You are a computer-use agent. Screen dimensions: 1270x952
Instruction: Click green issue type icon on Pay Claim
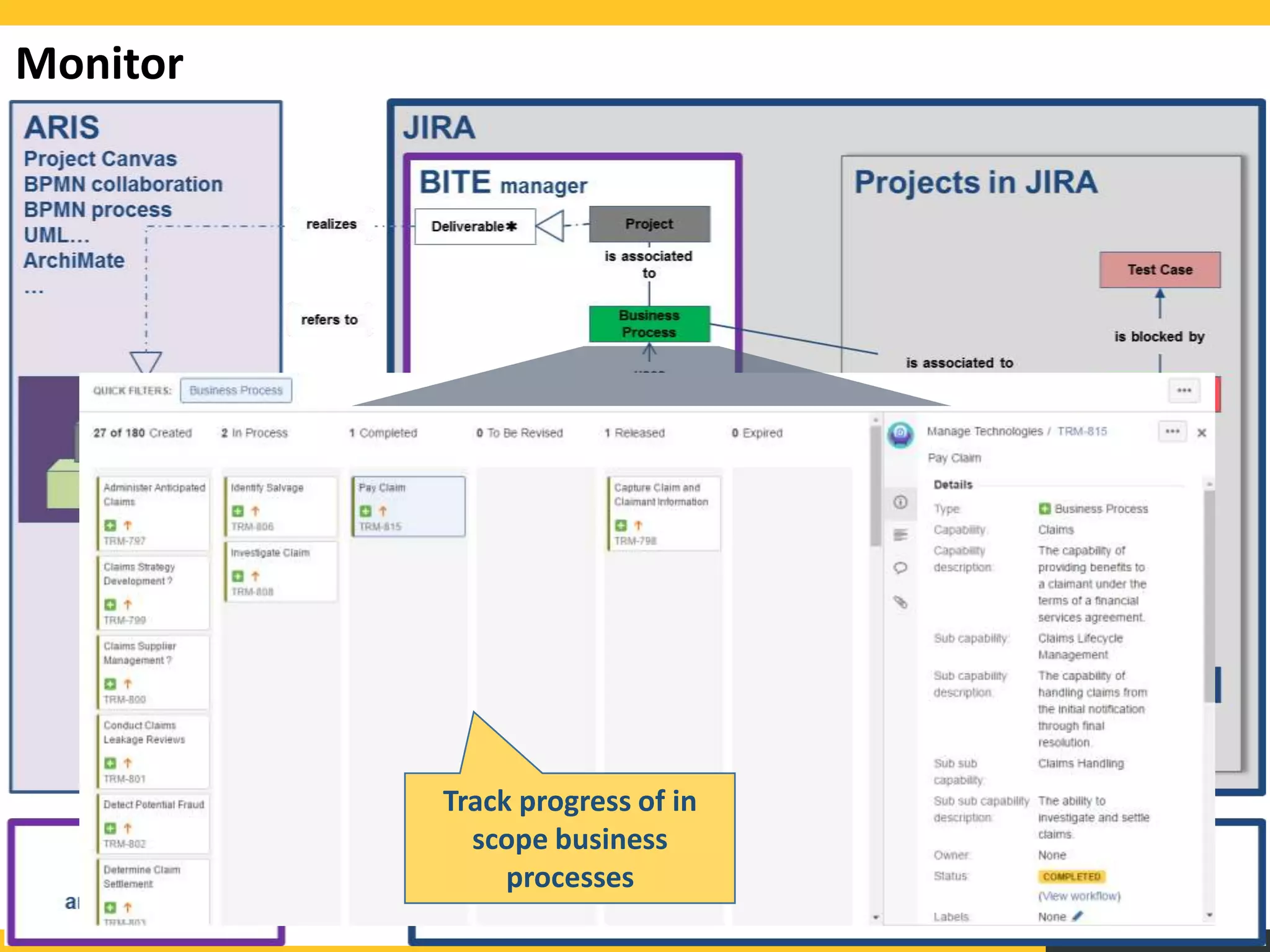[x=365, y=511]
